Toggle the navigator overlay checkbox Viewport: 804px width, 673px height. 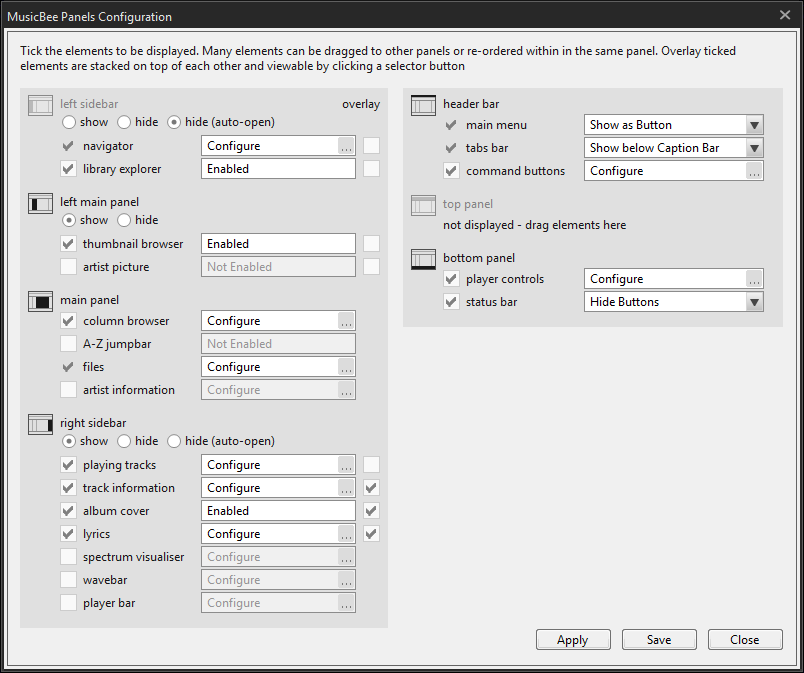tap(371, 146)
